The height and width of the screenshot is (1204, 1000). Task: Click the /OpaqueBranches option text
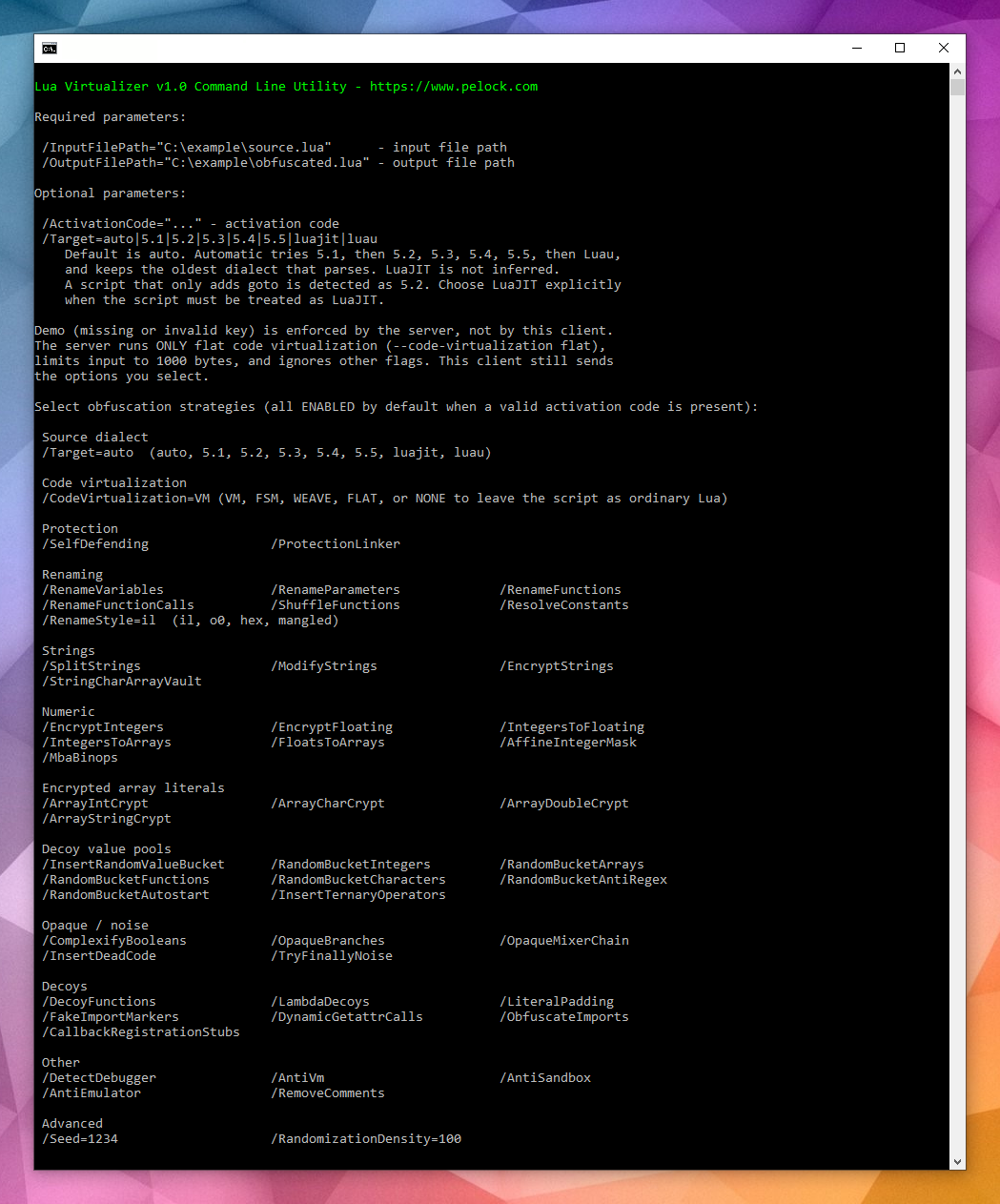click(328, 941)
